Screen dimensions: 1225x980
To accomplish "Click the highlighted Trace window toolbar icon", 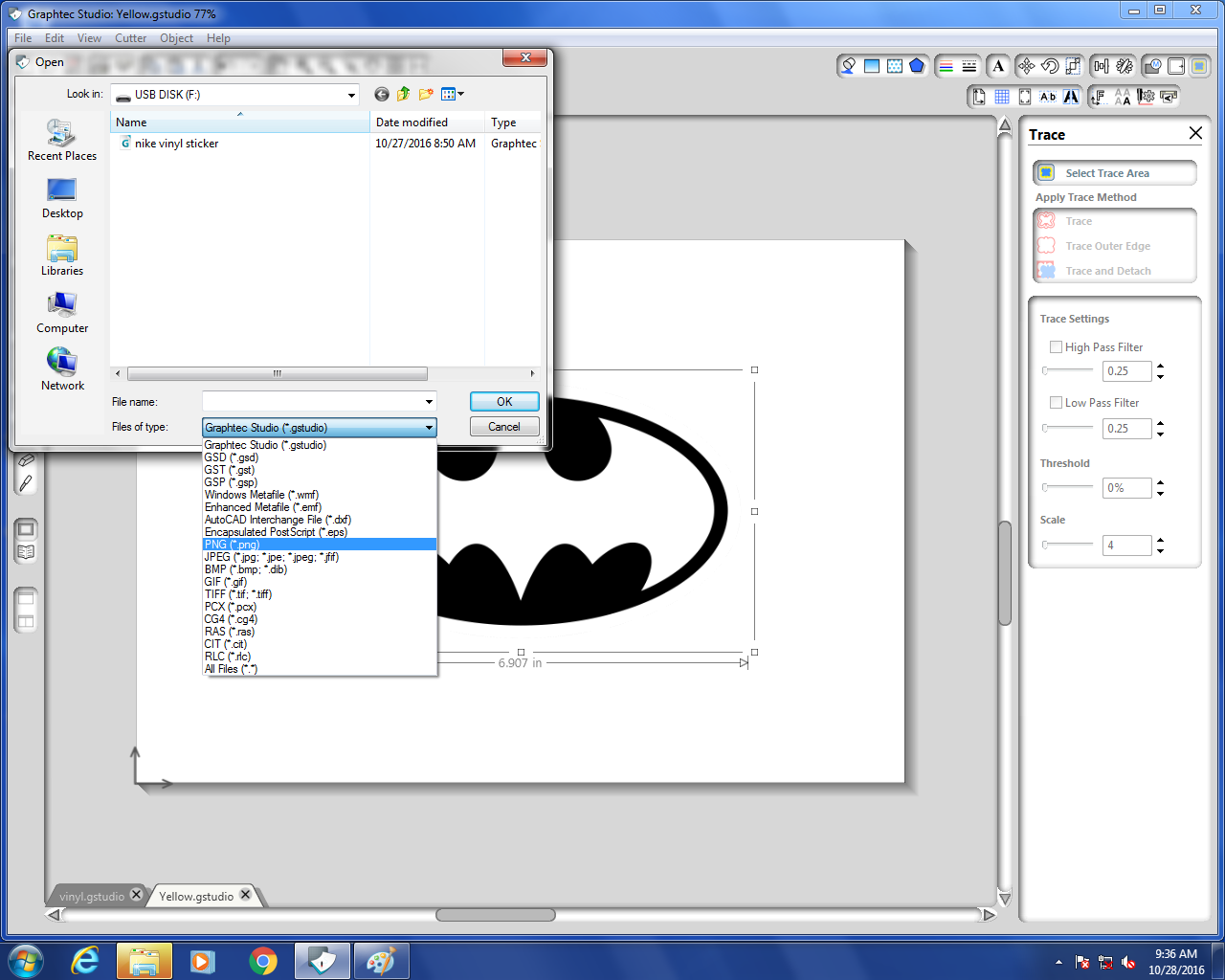I will pyautogui.click(x=1199, y=66).
